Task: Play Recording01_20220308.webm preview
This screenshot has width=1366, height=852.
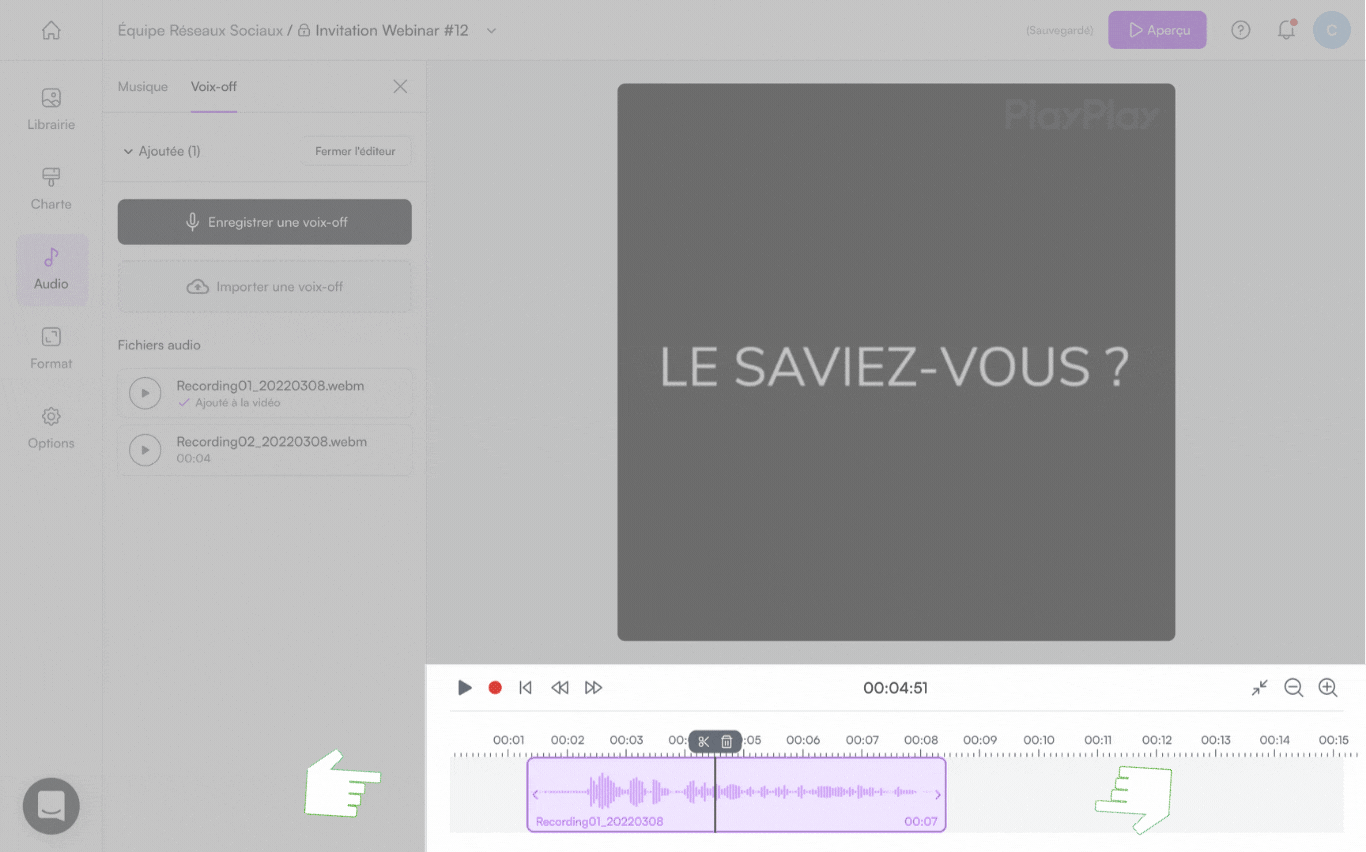Action: (145, 393)
